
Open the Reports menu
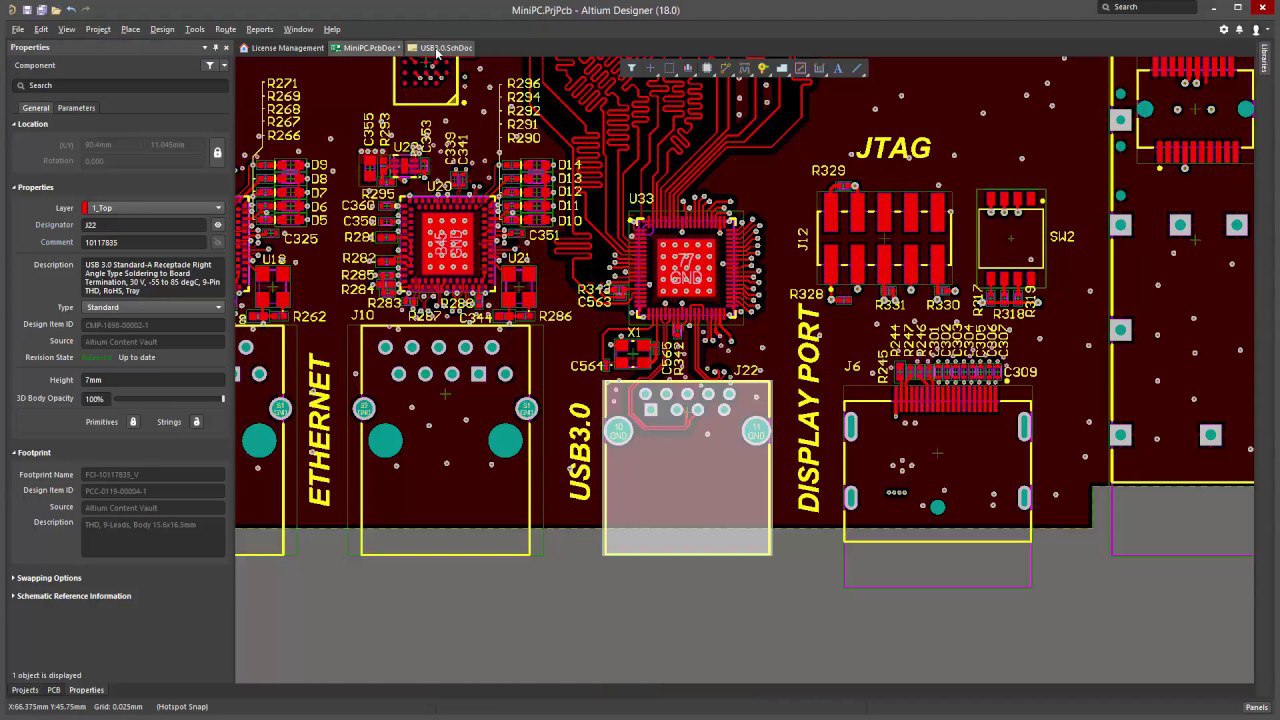(259, 29)
